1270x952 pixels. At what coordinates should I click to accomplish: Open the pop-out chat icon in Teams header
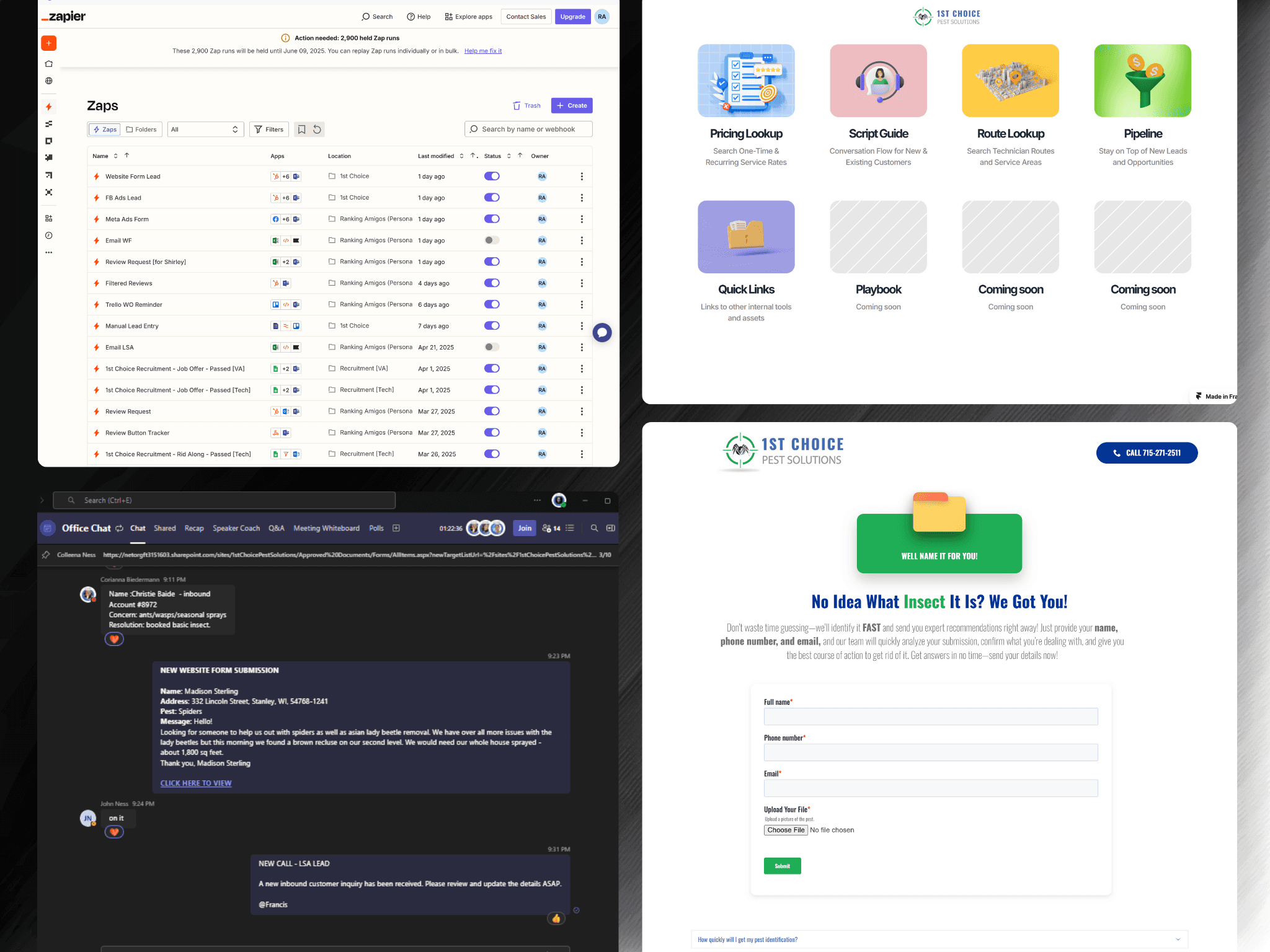(x=610, y=528)
